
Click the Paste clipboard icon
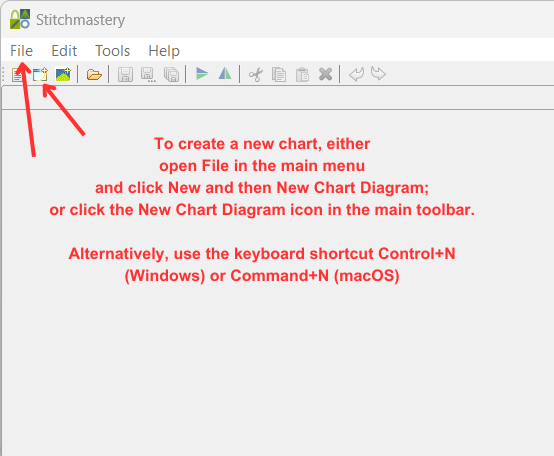coord(302,75)
